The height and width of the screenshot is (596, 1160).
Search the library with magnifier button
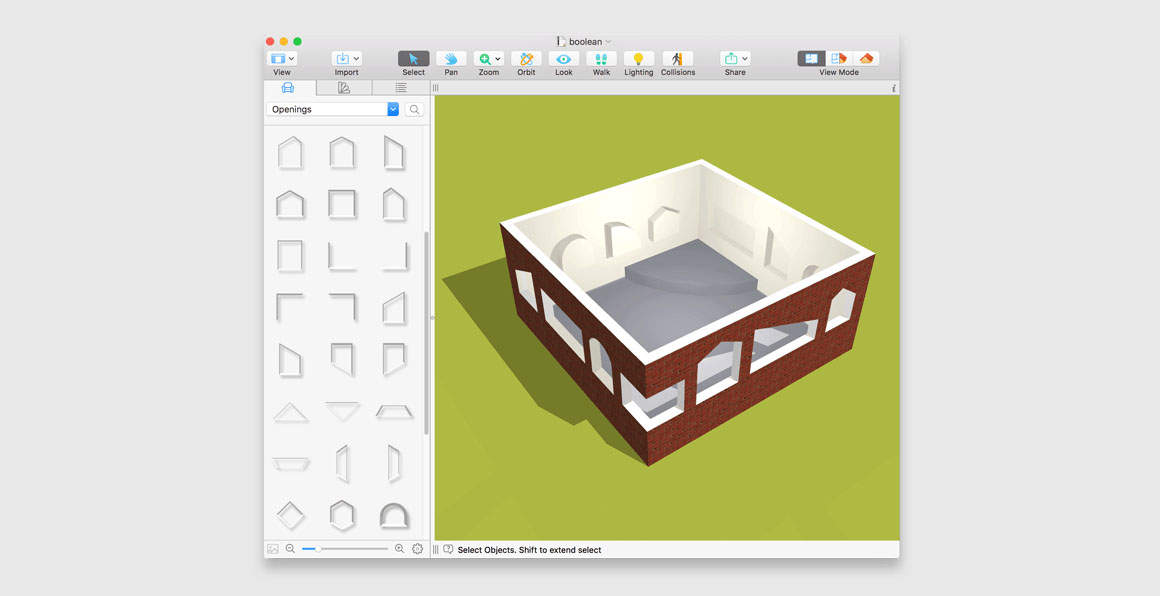415,109
